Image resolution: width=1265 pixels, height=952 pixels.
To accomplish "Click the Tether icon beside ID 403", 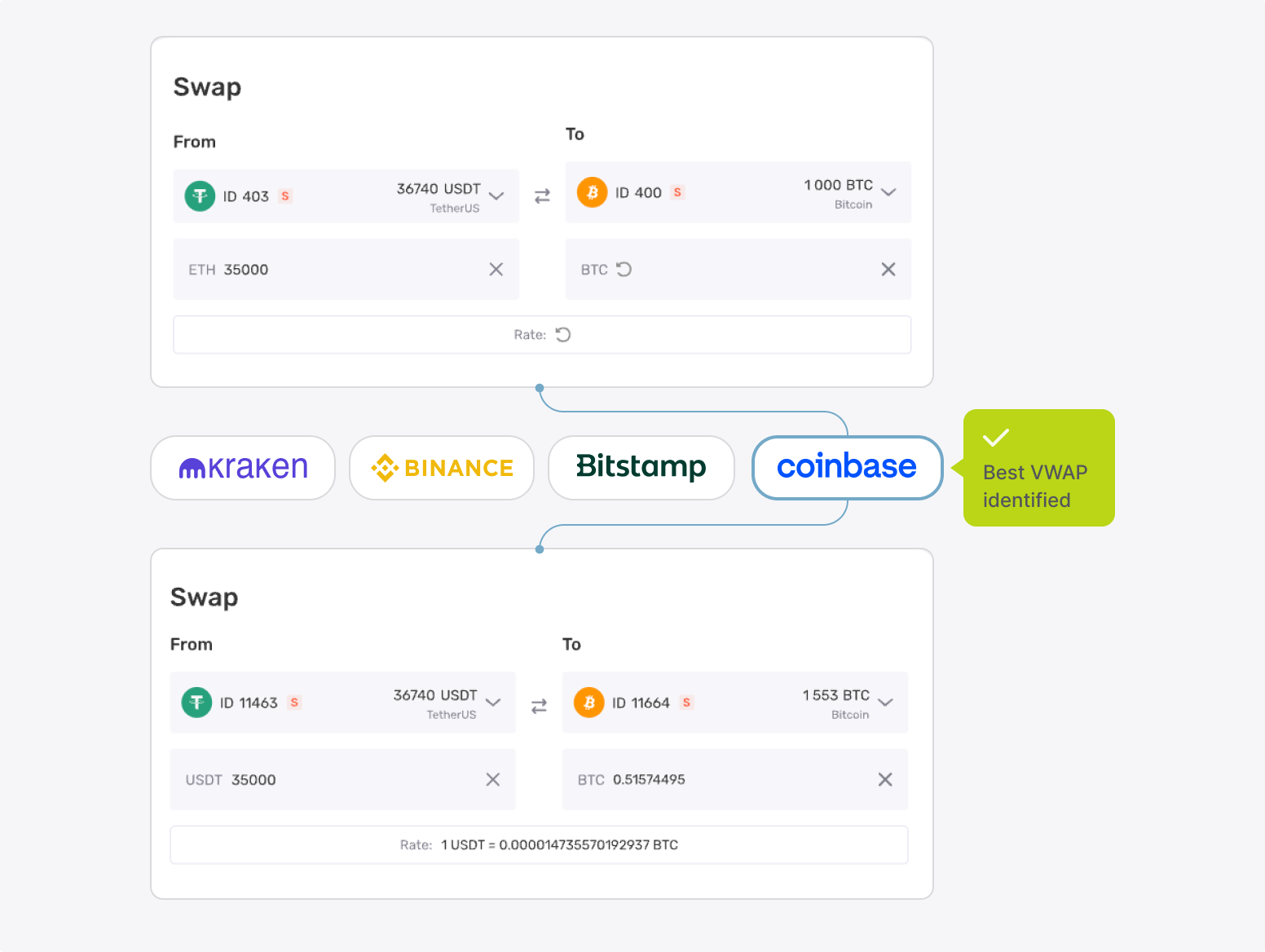I will (200, 196).
